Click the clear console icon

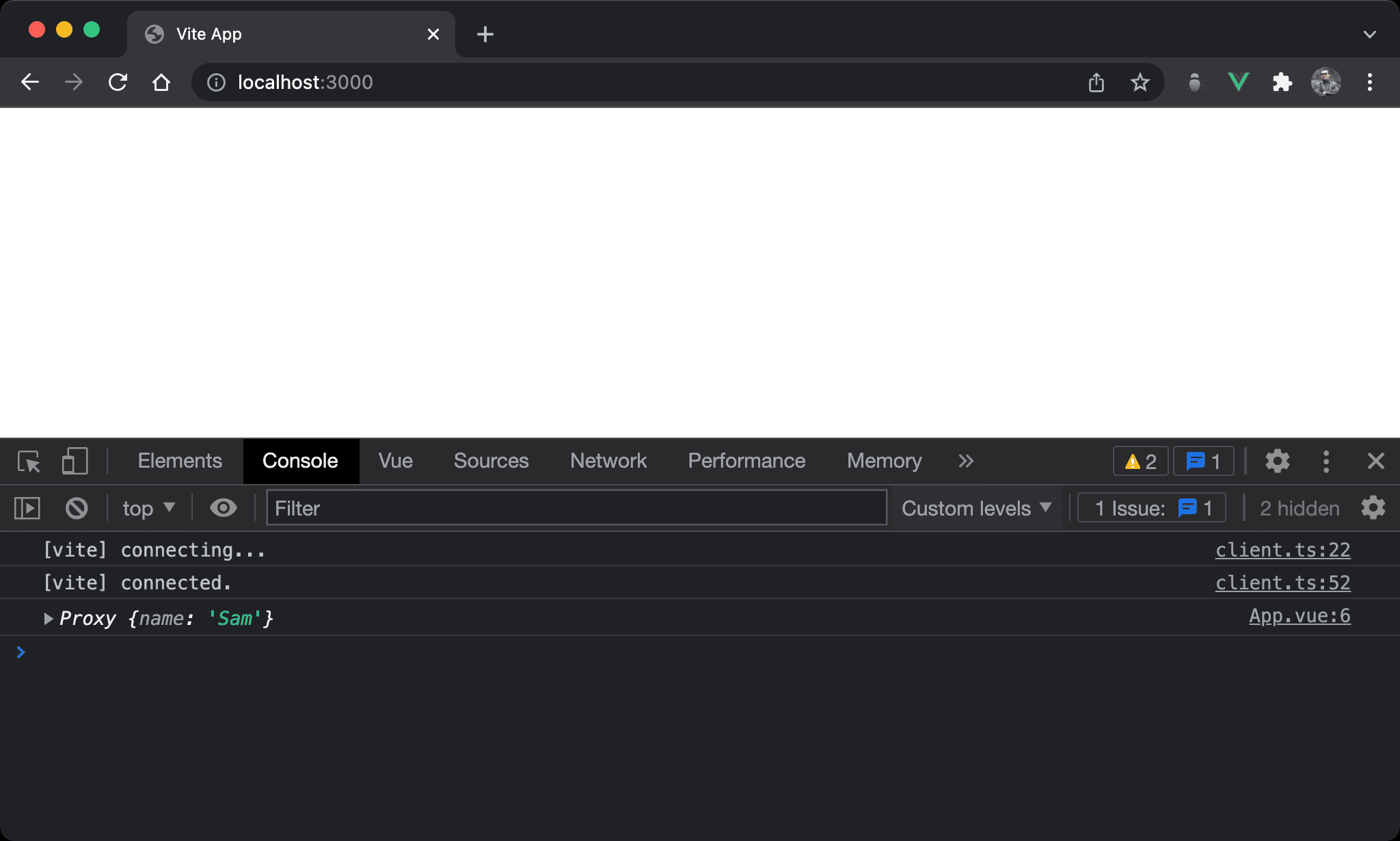coord(78,507)
